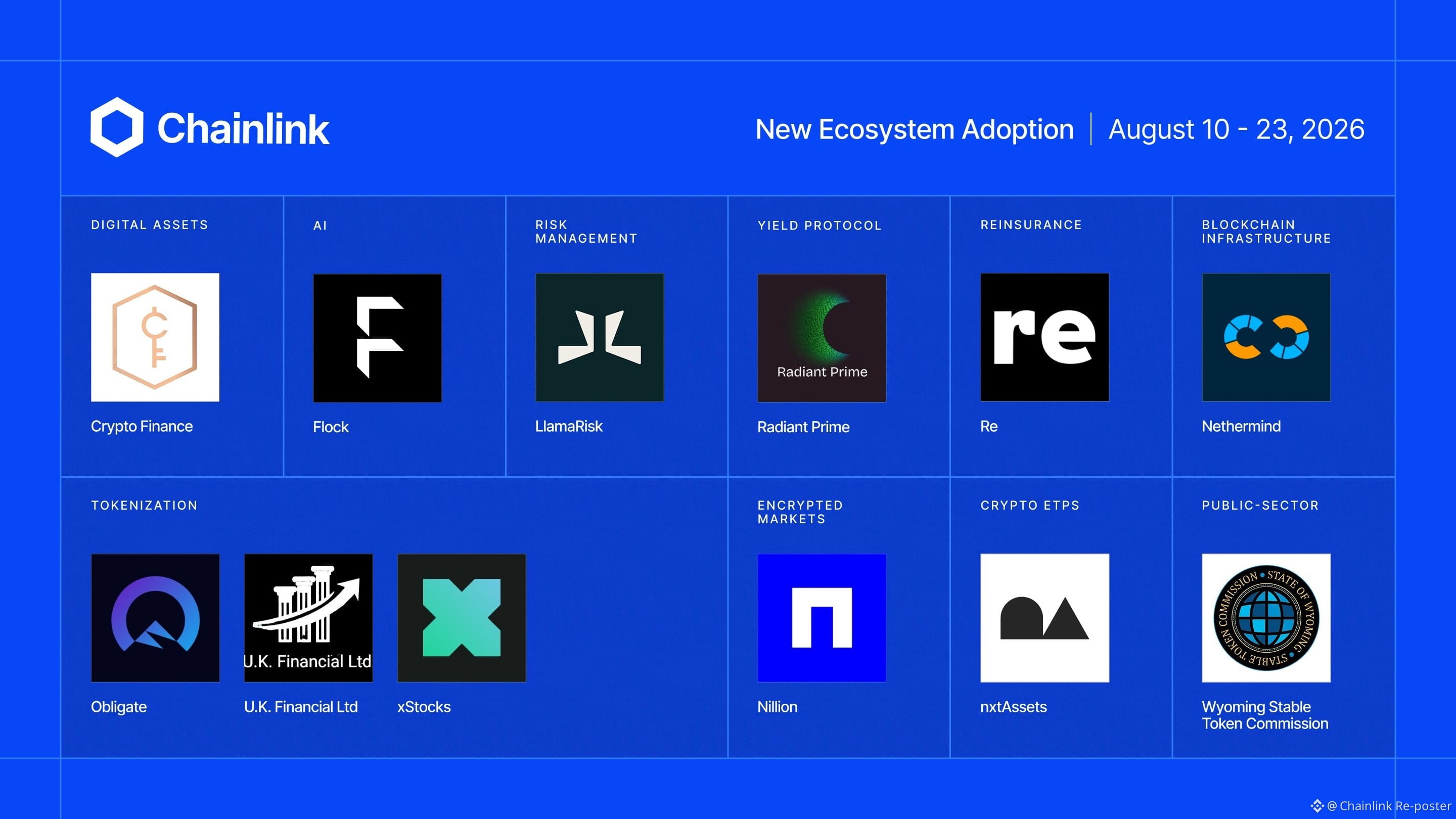This screenshot has height=819, width=1456.
Task: Select the Wyoming Stable Token Commission caption
Action: (x=1265, y=715)
